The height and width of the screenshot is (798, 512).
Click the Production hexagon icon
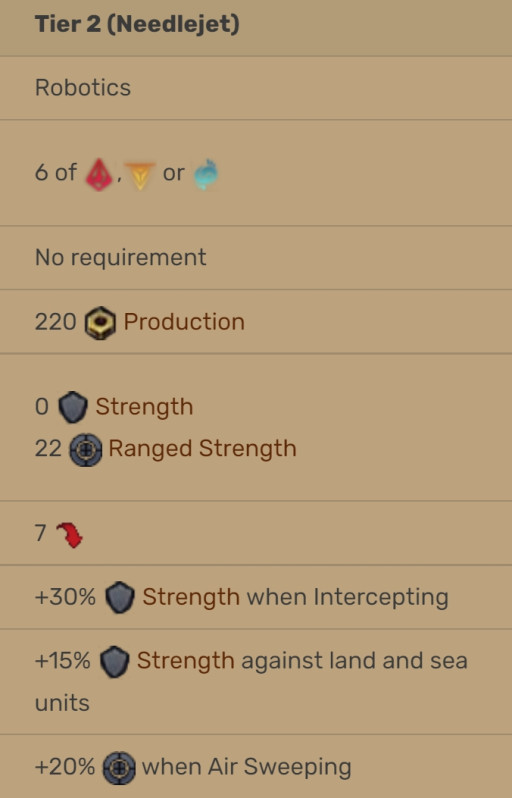pos(100,323)
